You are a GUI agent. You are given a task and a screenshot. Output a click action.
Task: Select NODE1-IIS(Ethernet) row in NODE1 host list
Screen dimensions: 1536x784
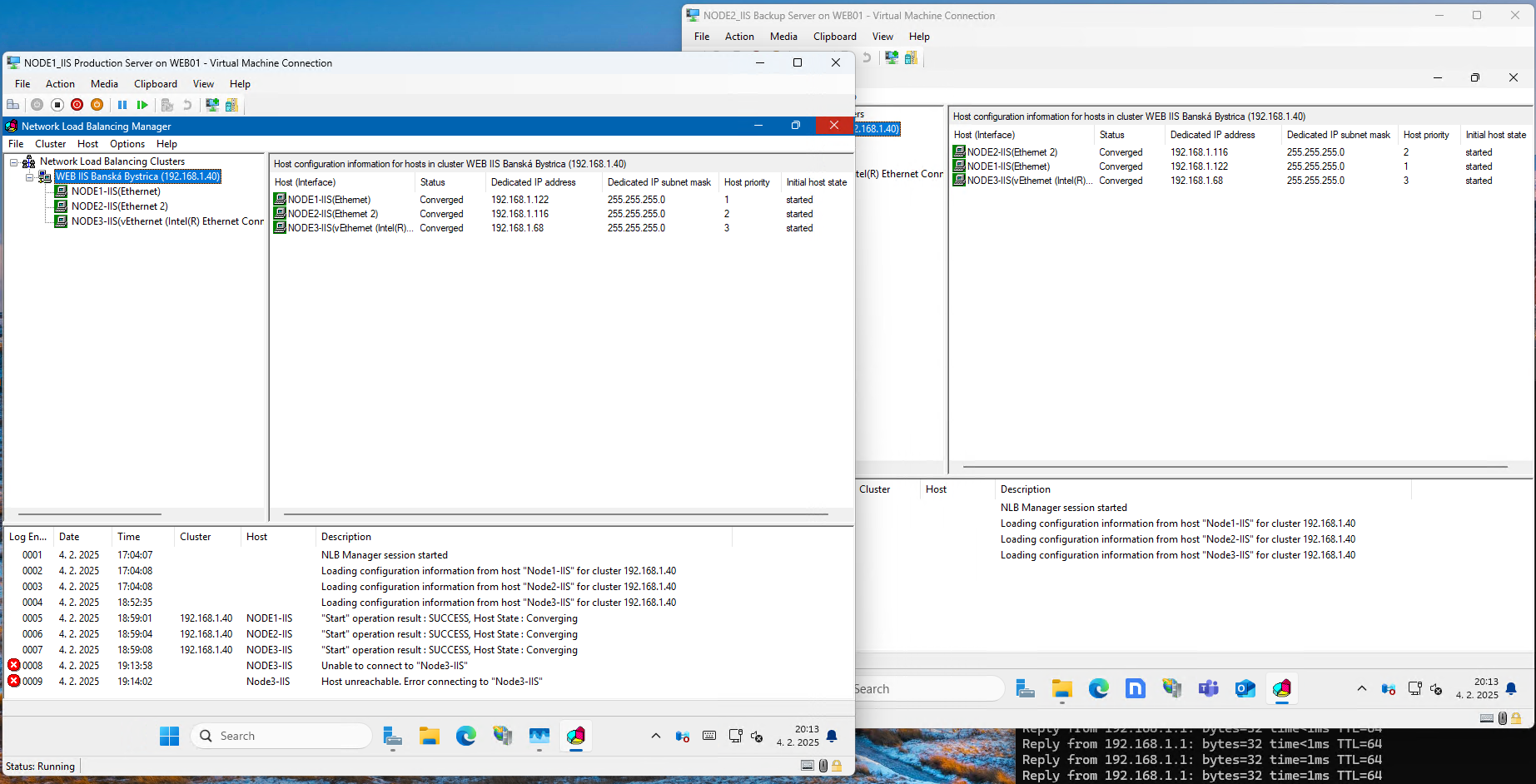coord(562,200)
